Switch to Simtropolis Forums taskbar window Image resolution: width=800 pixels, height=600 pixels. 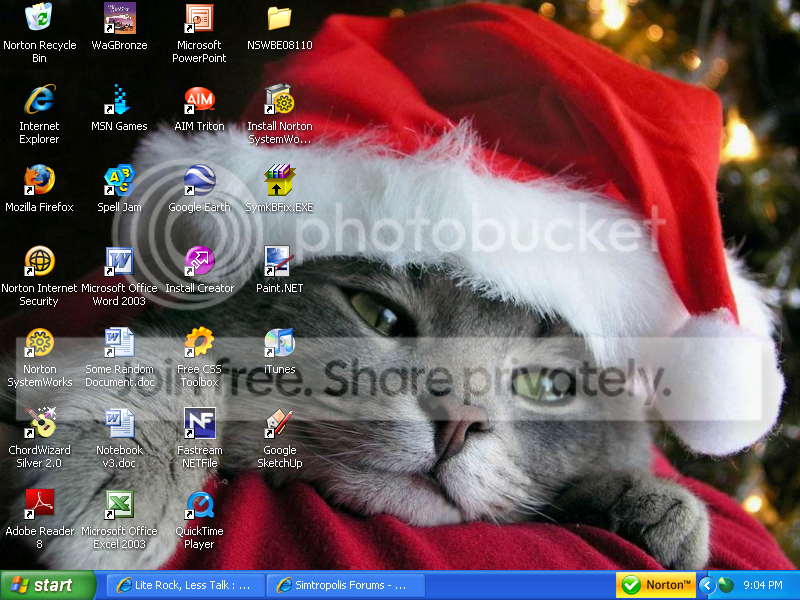click(345, 585)
